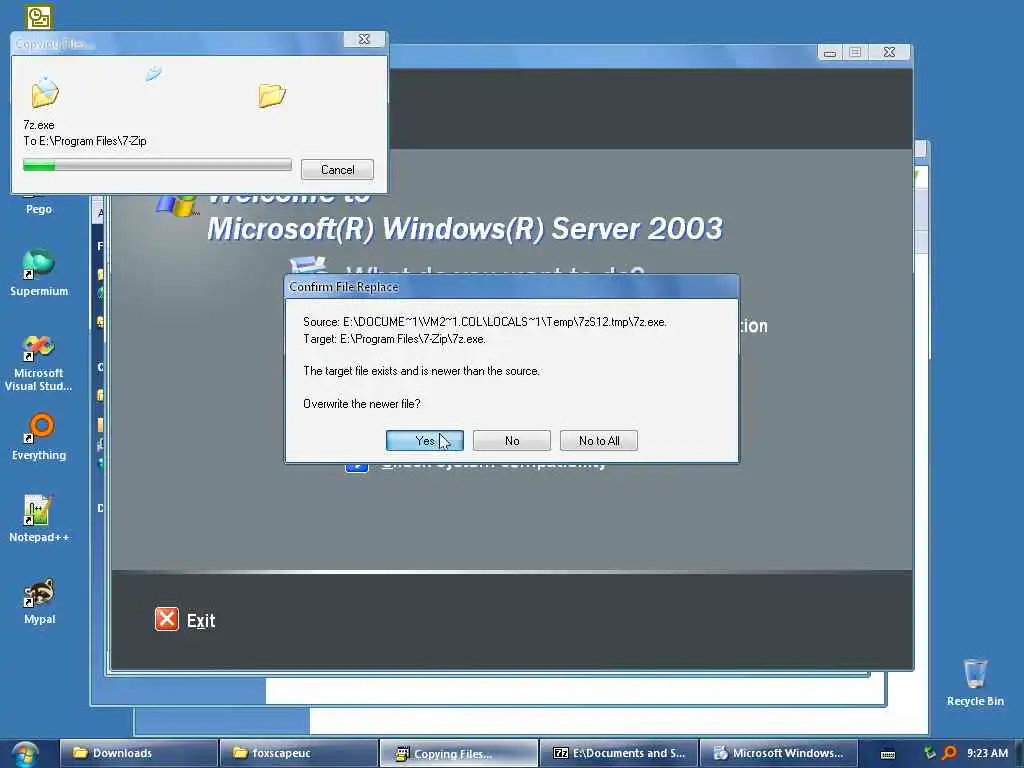Choose No to All in dialog
Screen dimensions: 1024x768
599,441
